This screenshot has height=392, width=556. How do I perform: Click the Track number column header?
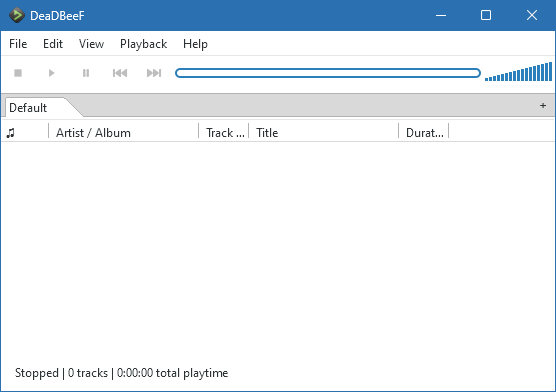(224, 133)
